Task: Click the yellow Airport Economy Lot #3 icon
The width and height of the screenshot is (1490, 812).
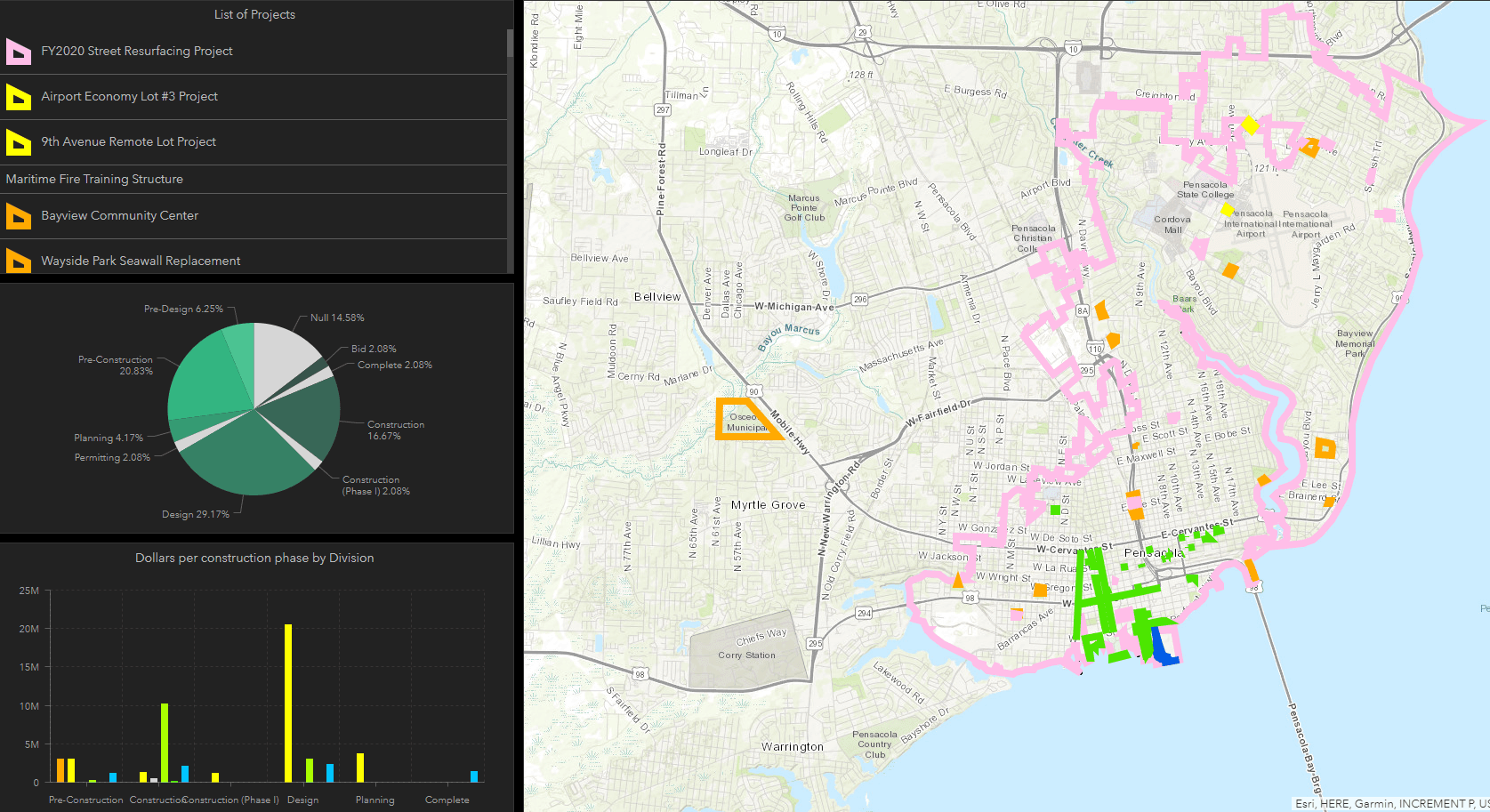Action: 18,97
